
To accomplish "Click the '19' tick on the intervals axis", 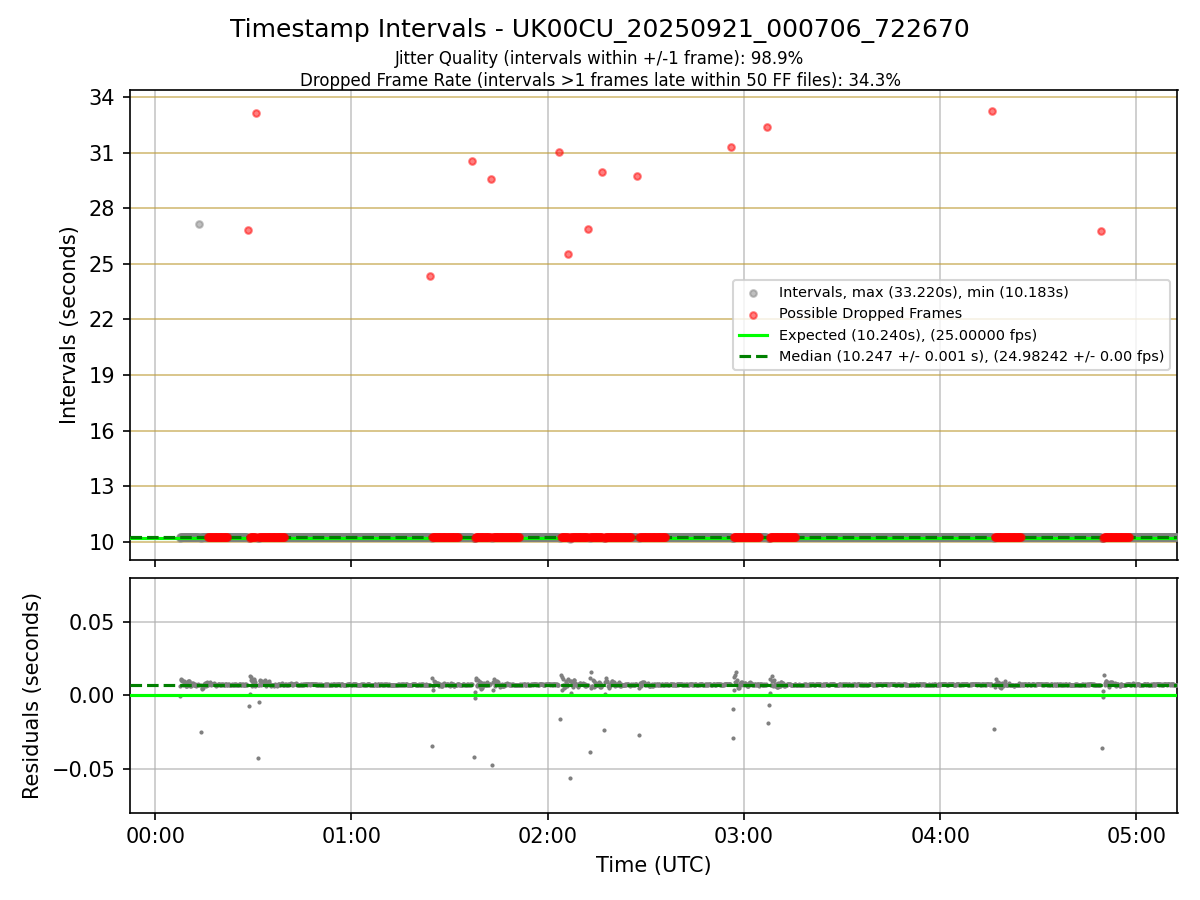I will 103,375.
